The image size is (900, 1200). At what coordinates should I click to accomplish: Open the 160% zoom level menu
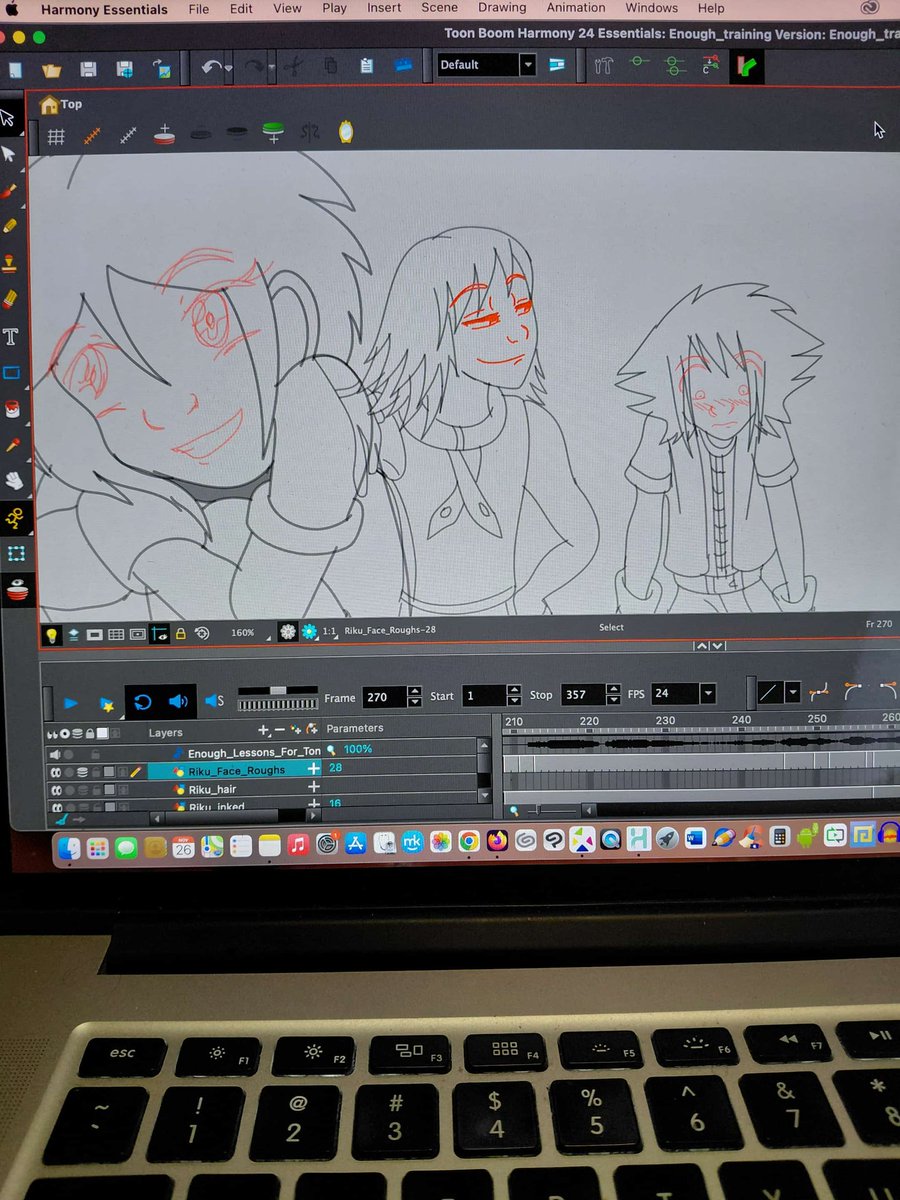242,633
